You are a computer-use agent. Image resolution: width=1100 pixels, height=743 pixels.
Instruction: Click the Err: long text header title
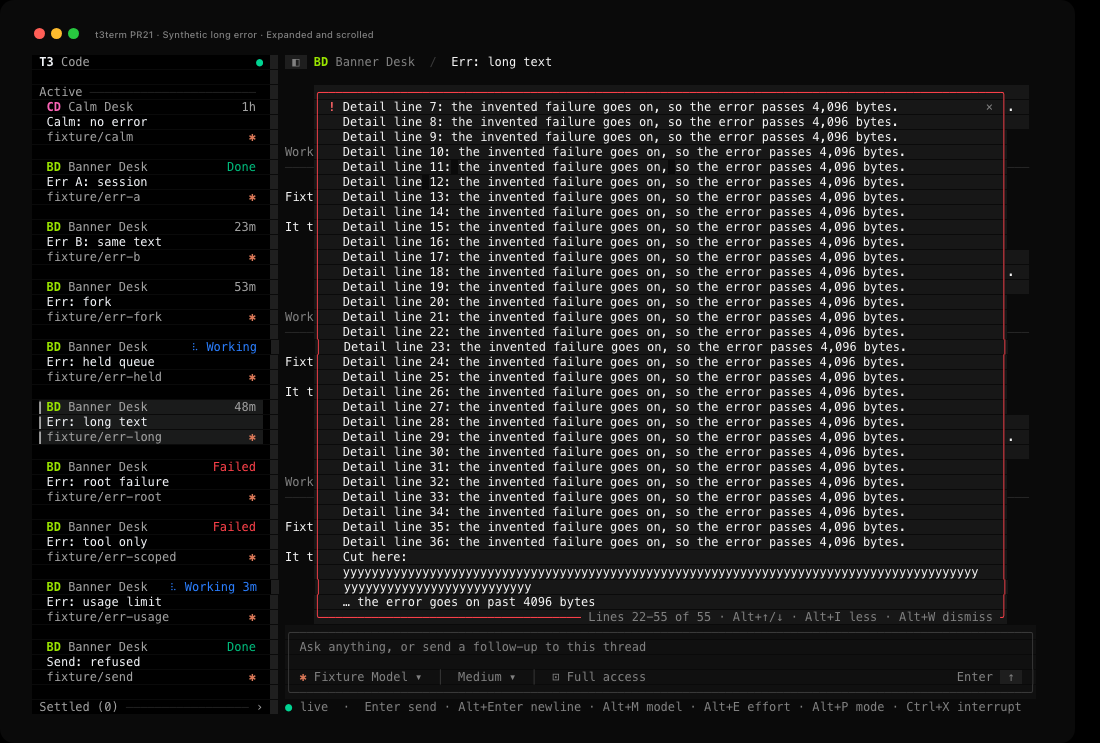click(x=501, y=62)
